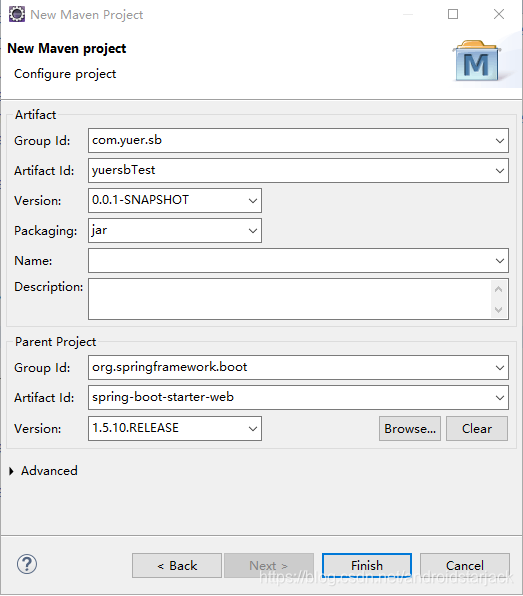This screenshot has width=523, height=596.
Task: Click the "Configure project" subtitle text
Action: 65,74
